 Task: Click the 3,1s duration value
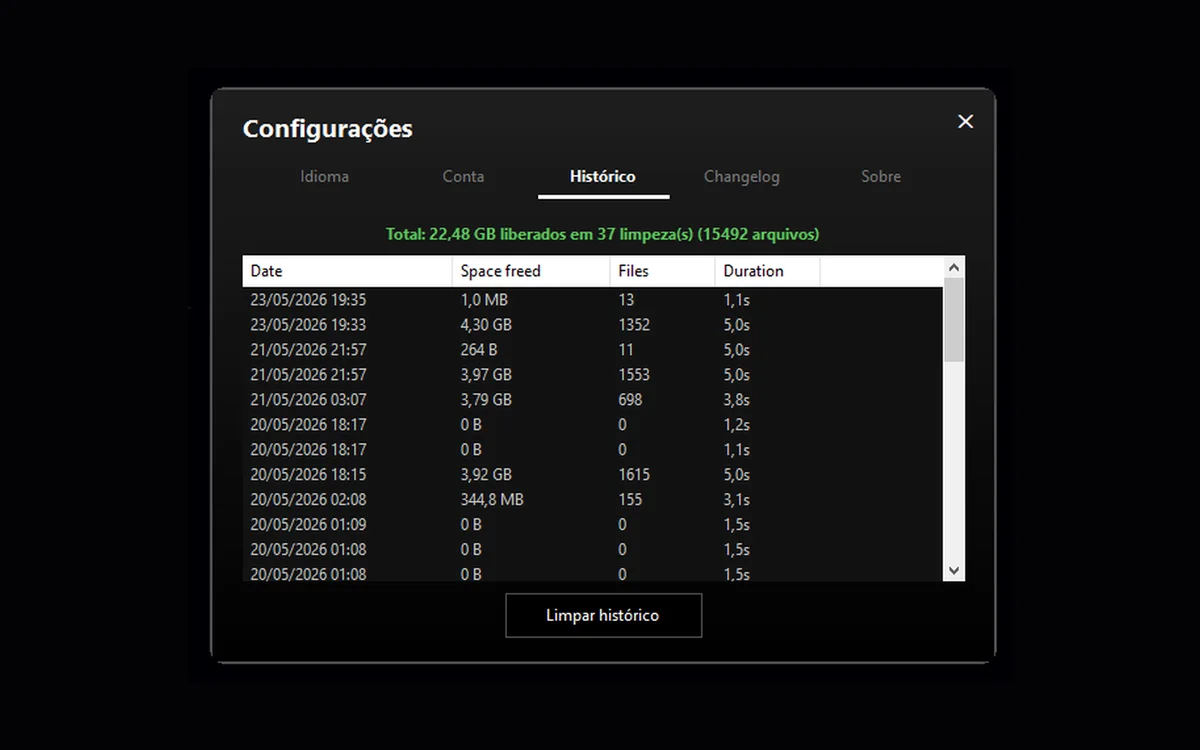[x=737, y=499]
